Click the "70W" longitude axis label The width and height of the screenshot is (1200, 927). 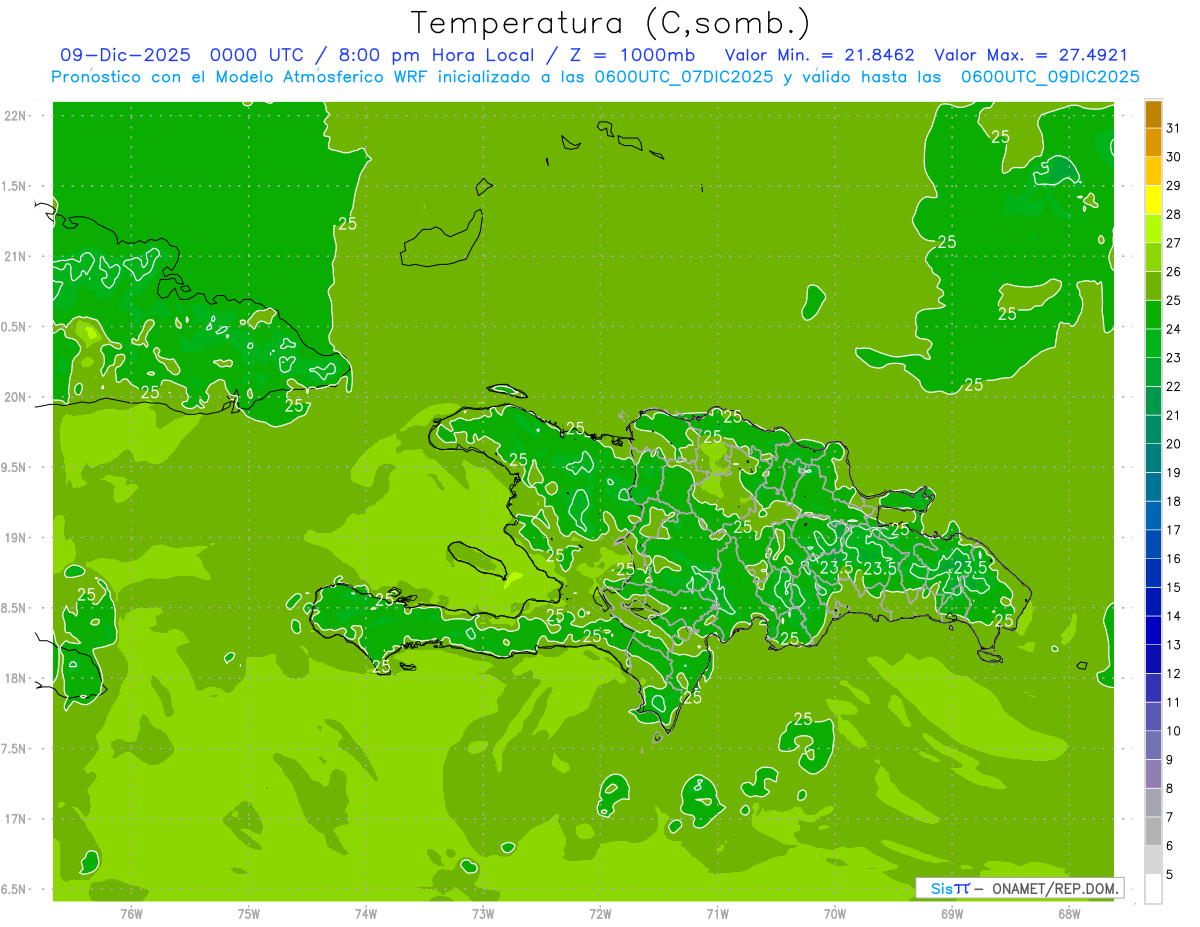pyautogui.click(x=835, y=914)
